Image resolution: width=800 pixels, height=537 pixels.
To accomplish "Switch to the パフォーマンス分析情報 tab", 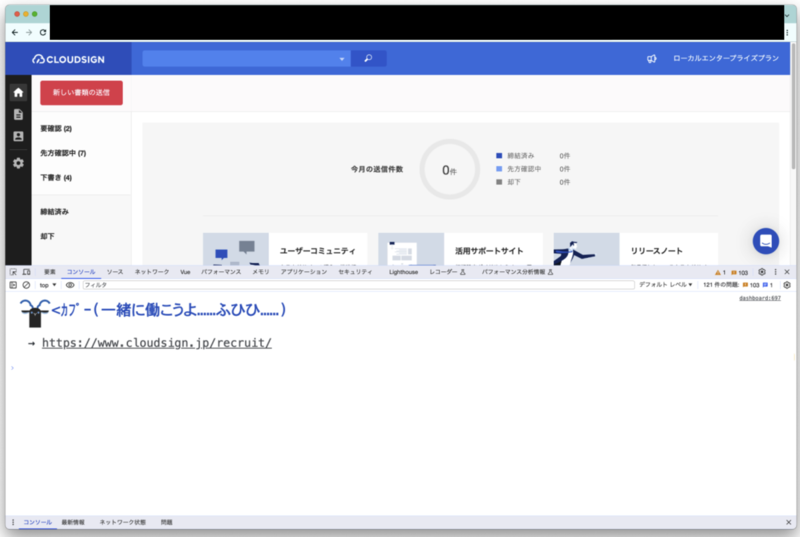I will click(x=517, y=272).
